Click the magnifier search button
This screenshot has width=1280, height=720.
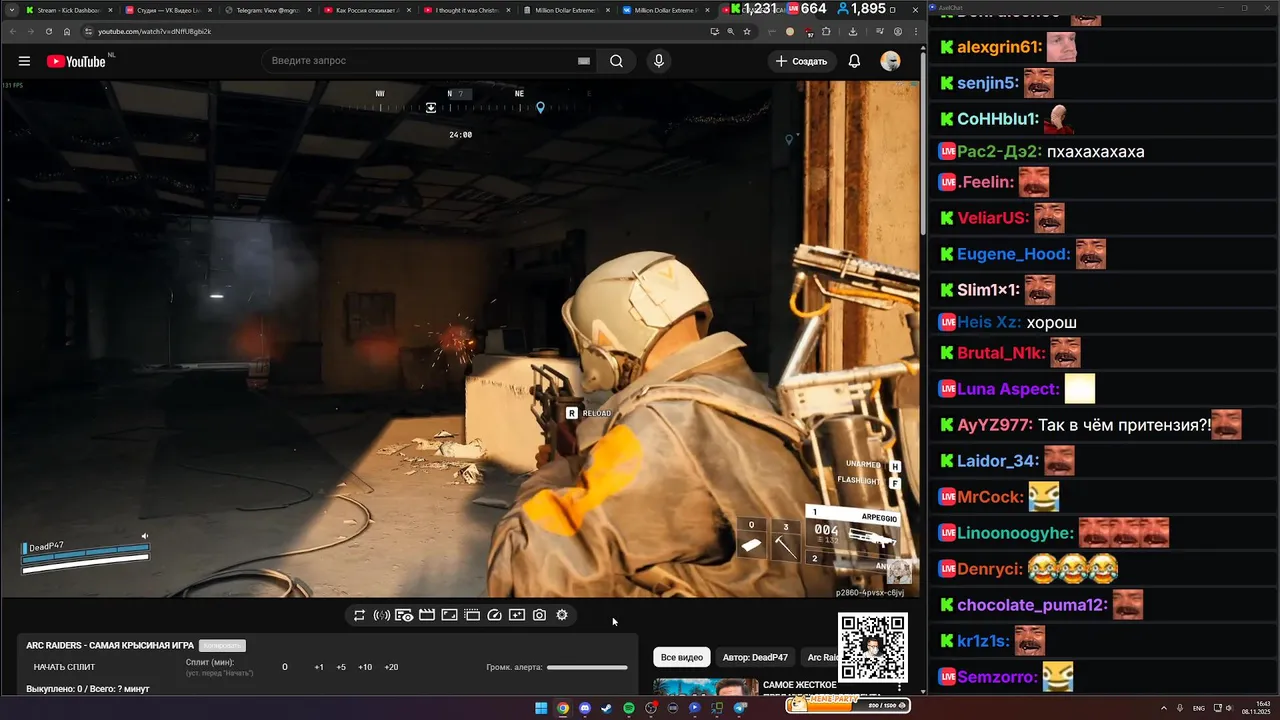(617, 61)
